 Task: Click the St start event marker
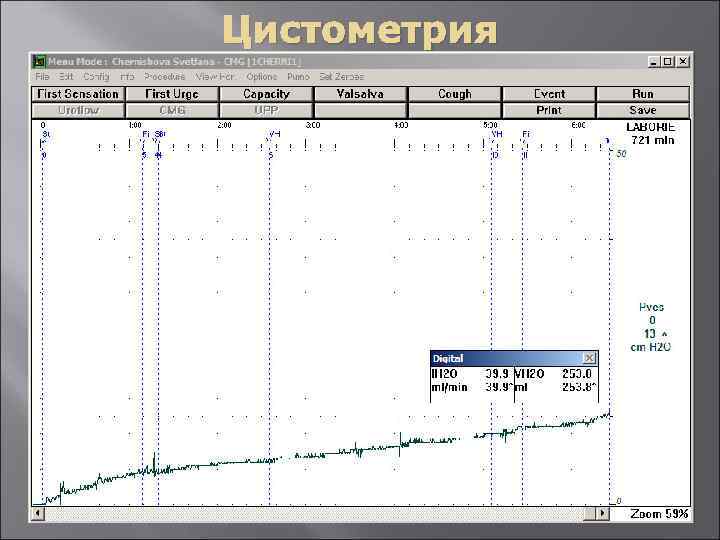(45, 134)
